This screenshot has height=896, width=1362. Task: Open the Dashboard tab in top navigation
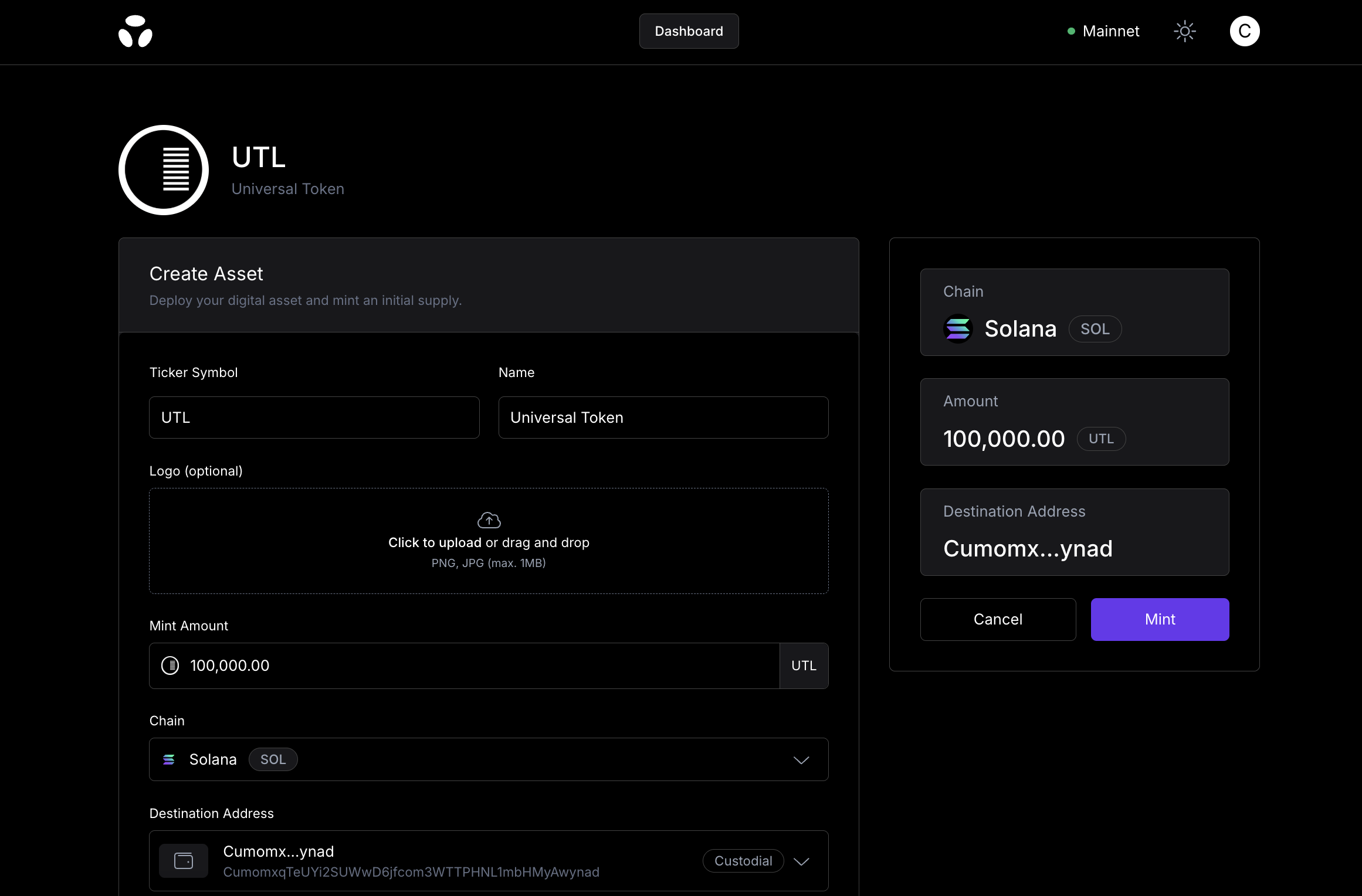click(689, 31)
